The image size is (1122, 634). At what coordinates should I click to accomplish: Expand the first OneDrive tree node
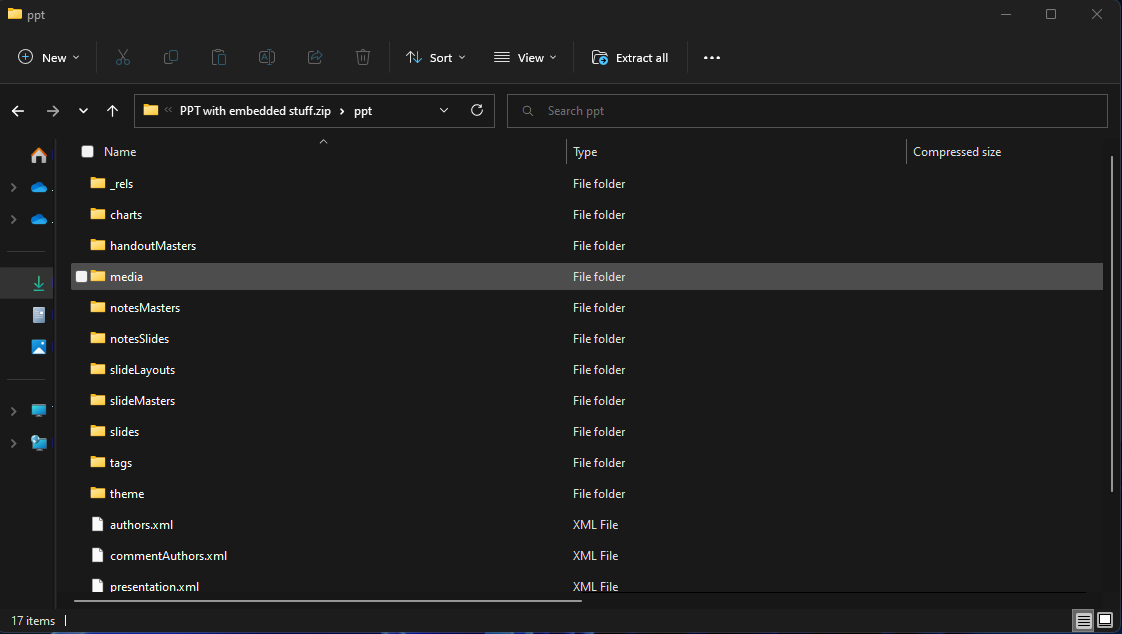[x=14, y=187]
